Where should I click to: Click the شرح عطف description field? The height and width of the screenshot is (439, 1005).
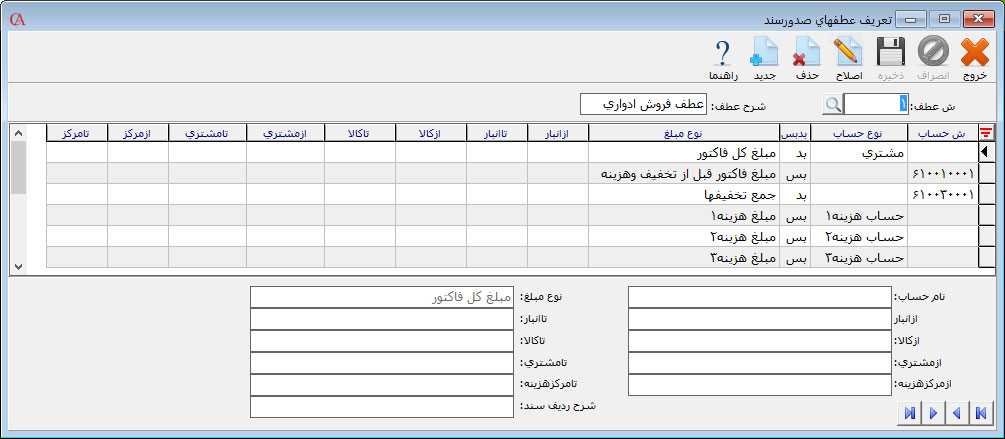(643, 104)
